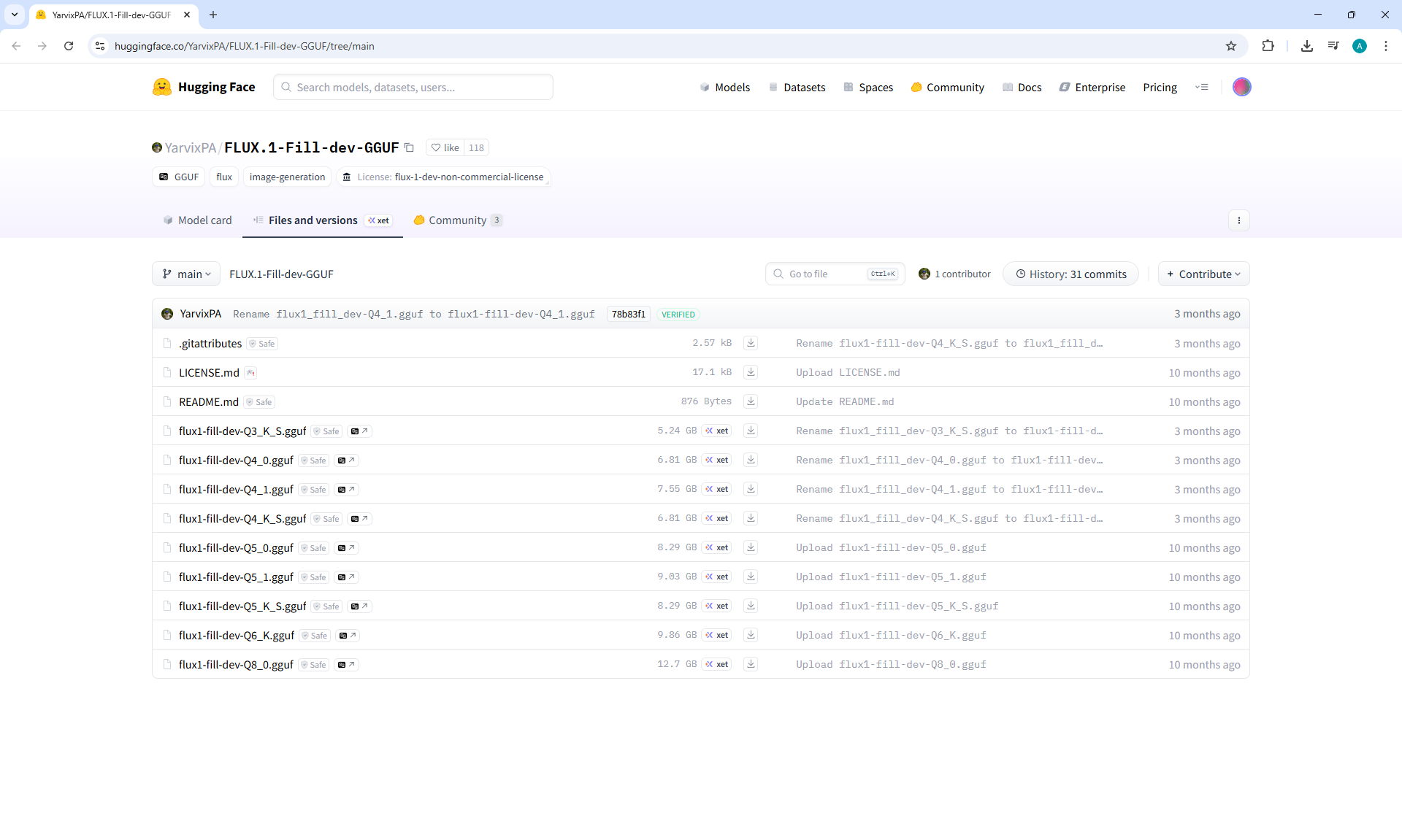Like the model with the heart button
Screen dimensions: 1402x840
[x=445, y=147]
